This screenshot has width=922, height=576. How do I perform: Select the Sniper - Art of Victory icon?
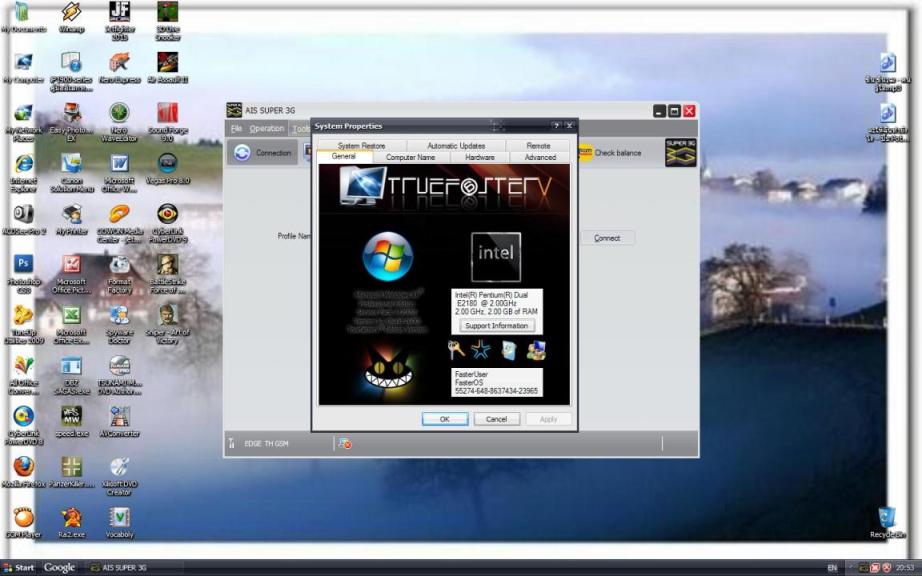tap(168, 325)
